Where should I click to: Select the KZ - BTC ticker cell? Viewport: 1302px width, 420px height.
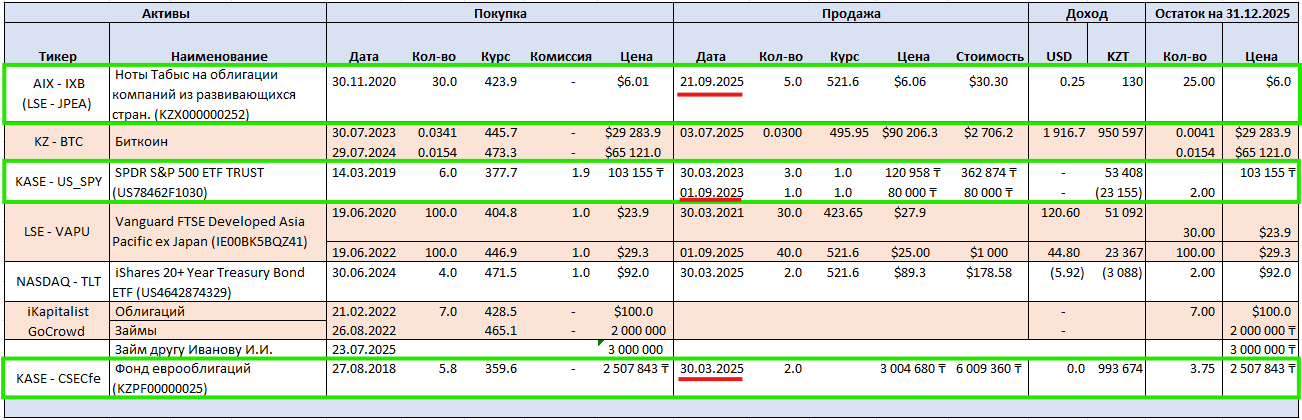(x=57, y=143)
